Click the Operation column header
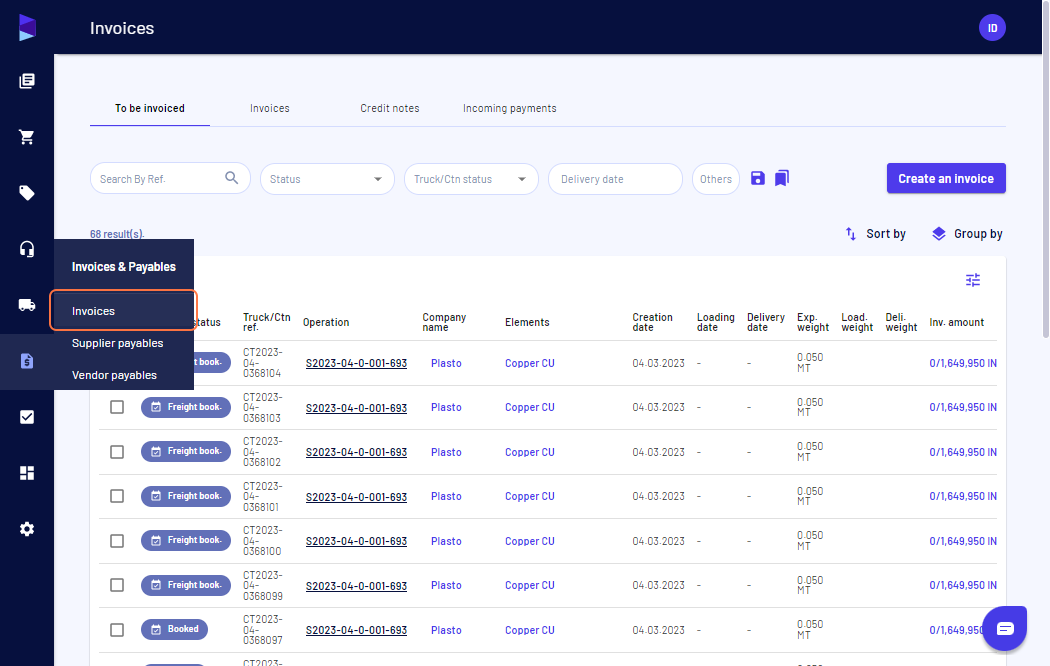 click(x=326, y=322)
